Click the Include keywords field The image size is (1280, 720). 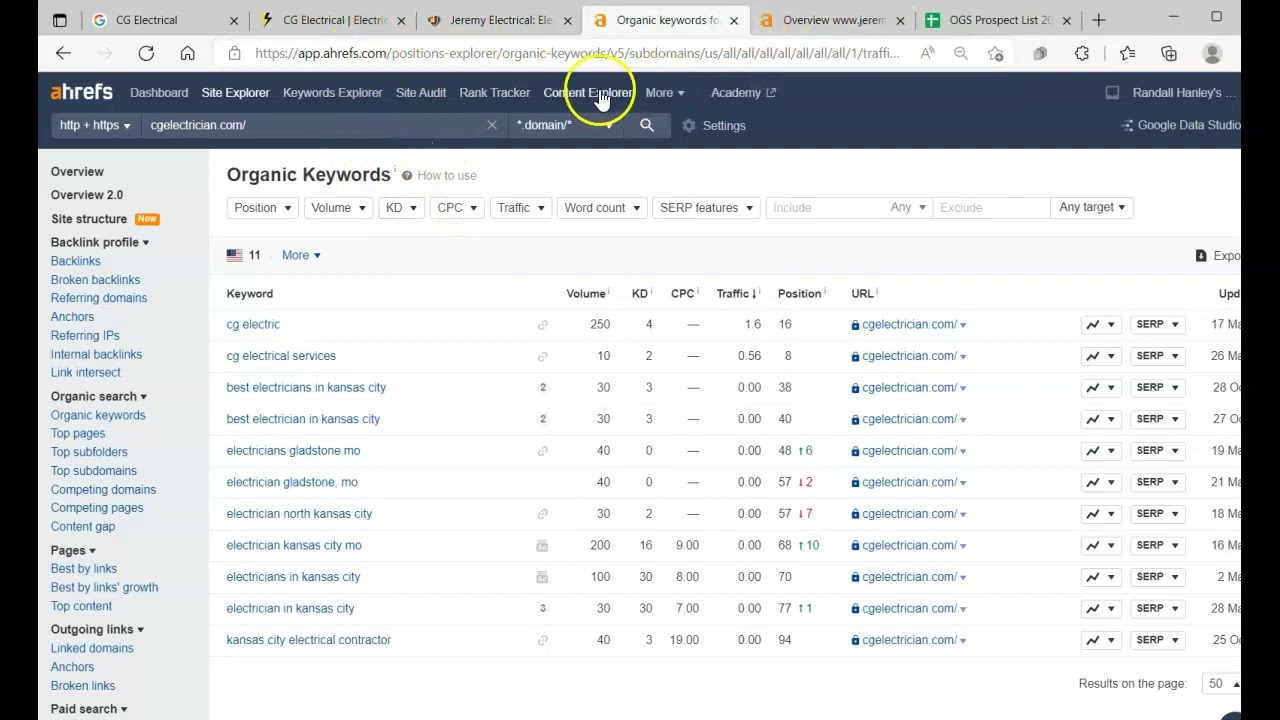click(826, 207)
